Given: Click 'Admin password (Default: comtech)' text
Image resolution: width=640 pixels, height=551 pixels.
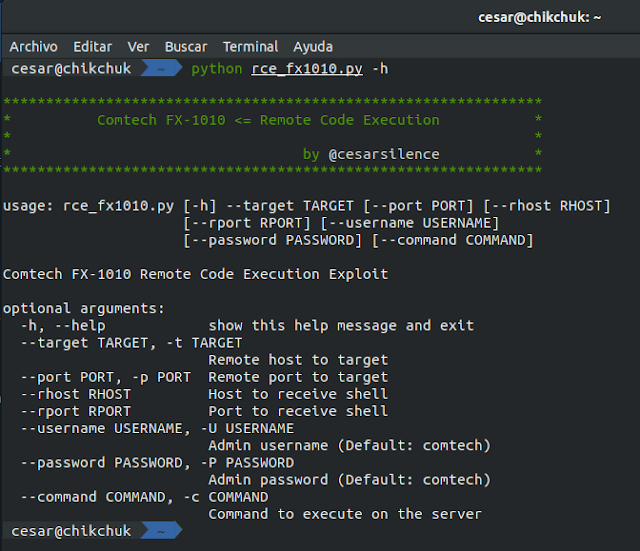Looking at the screenshot, I should tap(350, 480).
